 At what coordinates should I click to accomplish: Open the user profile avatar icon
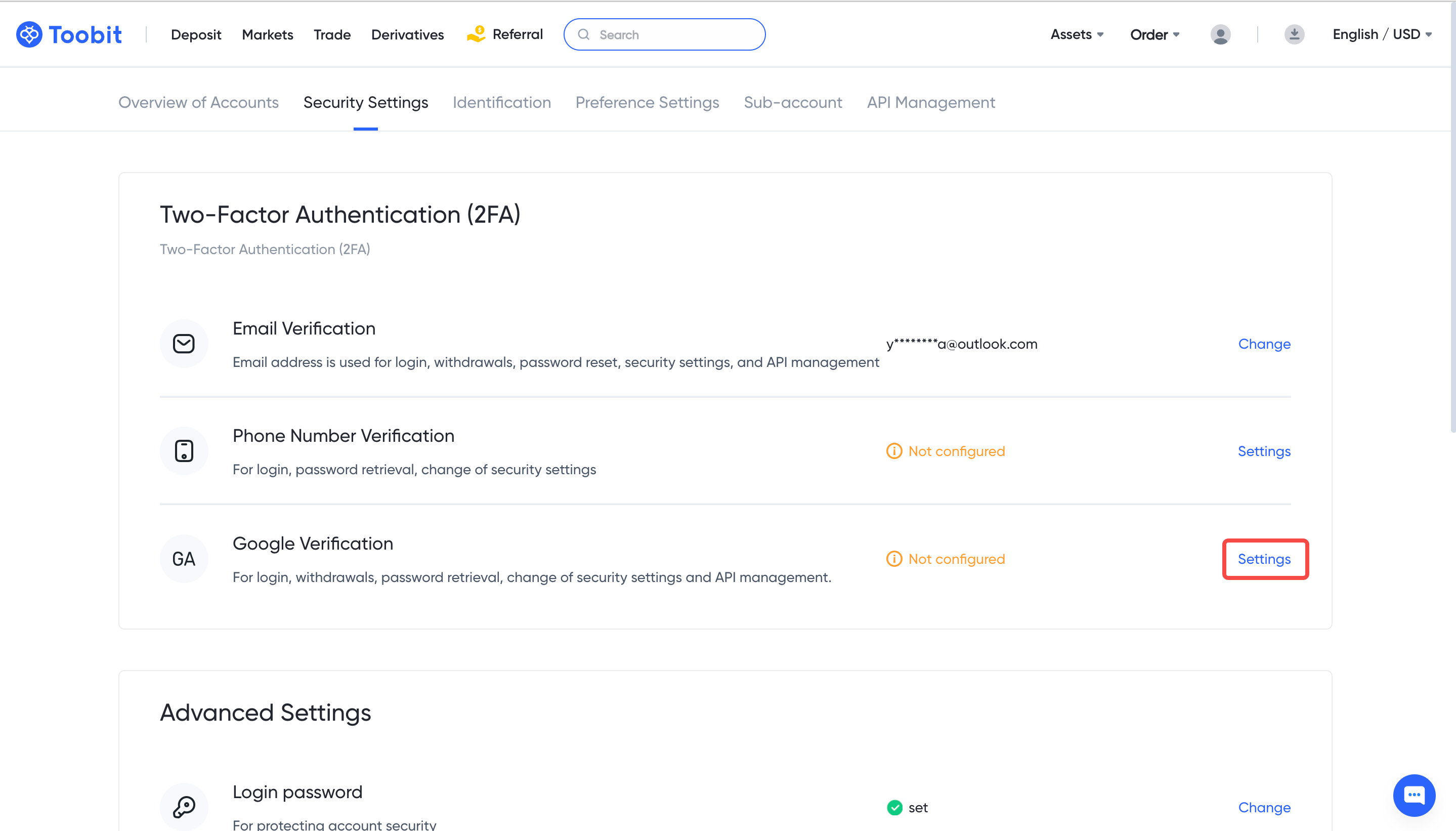pos(1220,34)
